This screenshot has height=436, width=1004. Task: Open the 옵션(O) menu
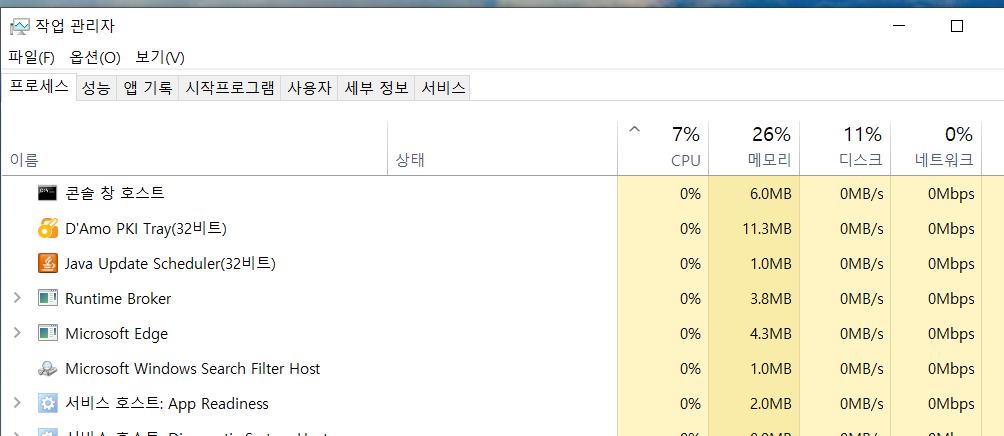[95, 58]
